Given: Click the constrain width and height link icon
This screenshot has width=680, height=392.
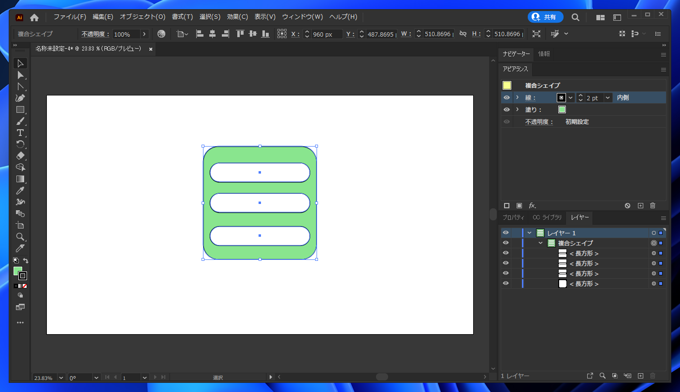Looking at the screenshot, I should coord(463,34).
